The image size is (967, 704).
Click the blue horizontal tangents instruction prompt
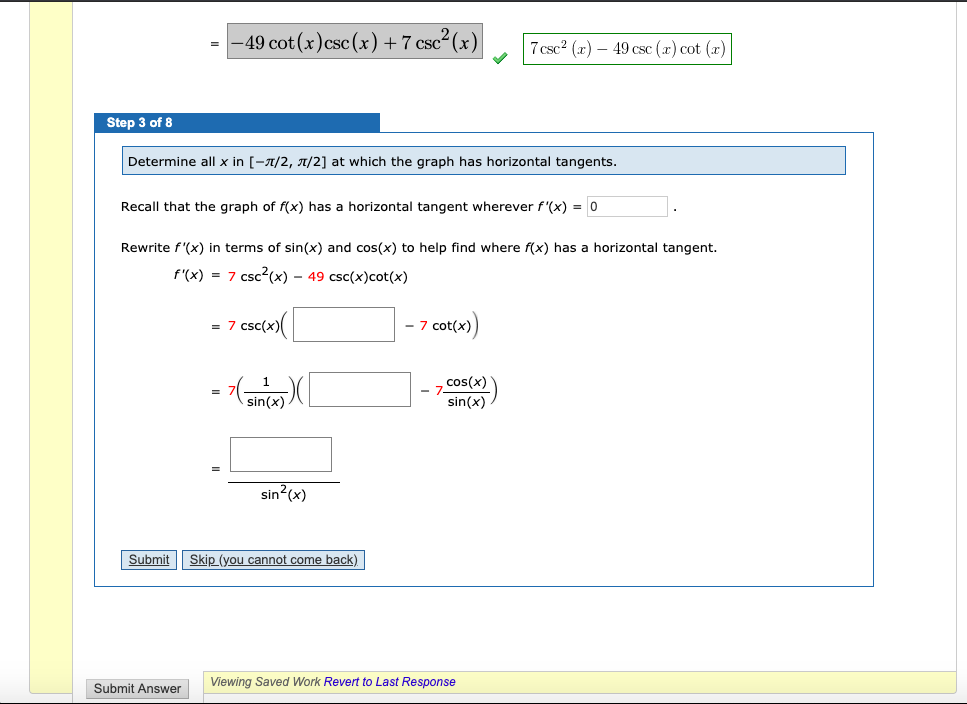pyautogui.click(x=483, y=160)
